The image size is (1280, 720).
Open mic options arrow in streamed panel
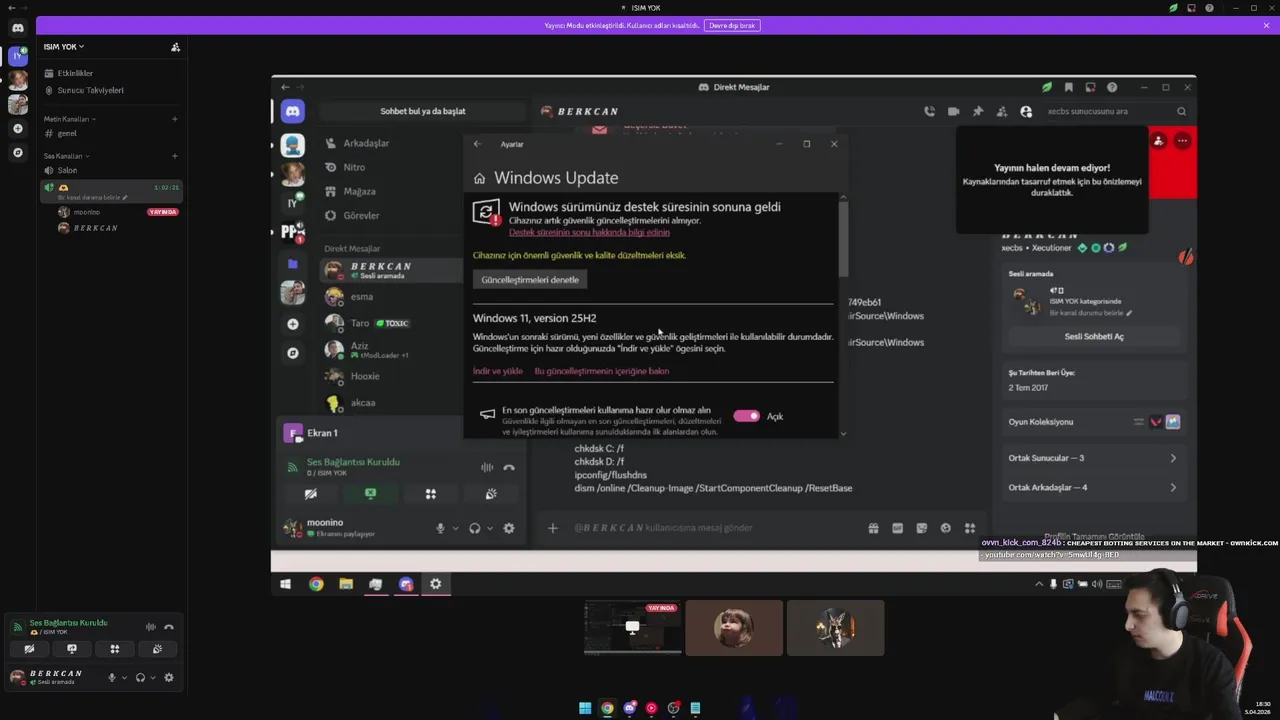(x=455, y=528)
